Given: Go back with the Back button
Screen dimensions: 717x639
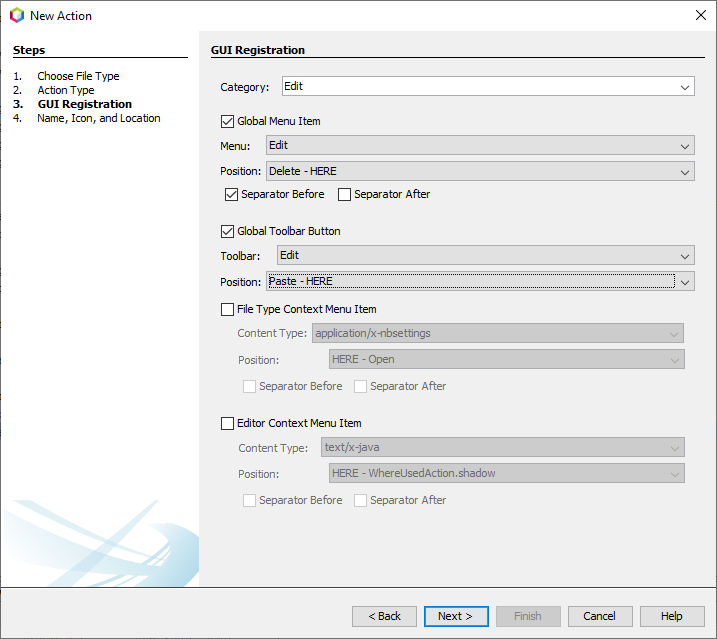Looking at the screenshot, I should pos(384,616).
